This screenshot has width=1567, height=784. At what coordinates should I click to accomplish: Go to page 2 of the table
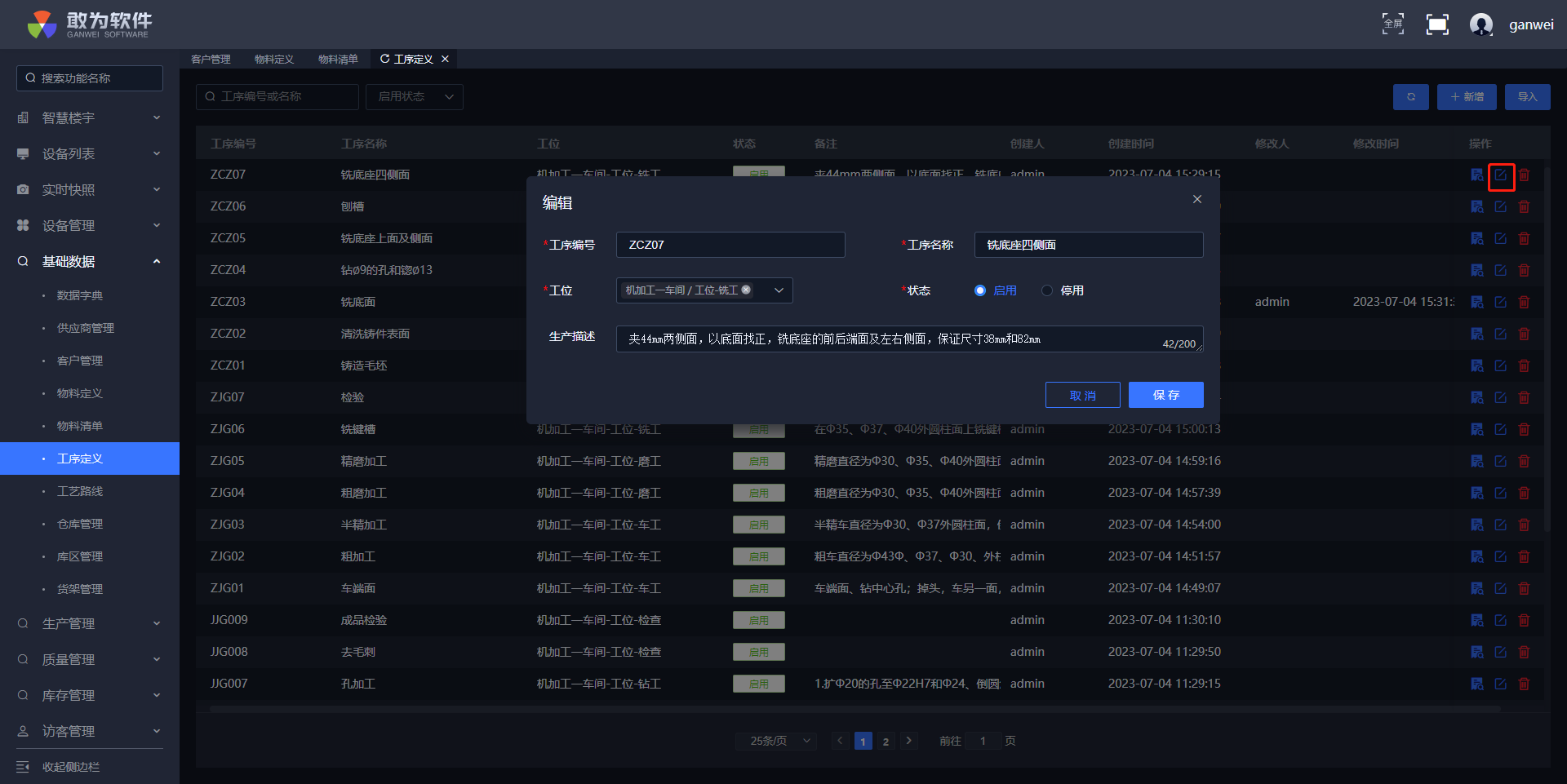(x=886, y=741)
